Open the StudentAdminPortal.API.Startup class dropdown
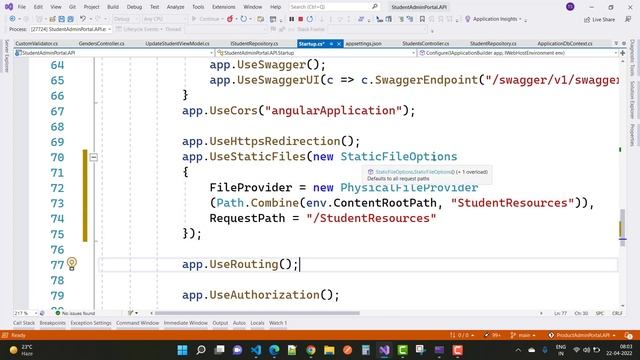The height and width of the screenshot is (360, 640). click(x=316, y=53)
